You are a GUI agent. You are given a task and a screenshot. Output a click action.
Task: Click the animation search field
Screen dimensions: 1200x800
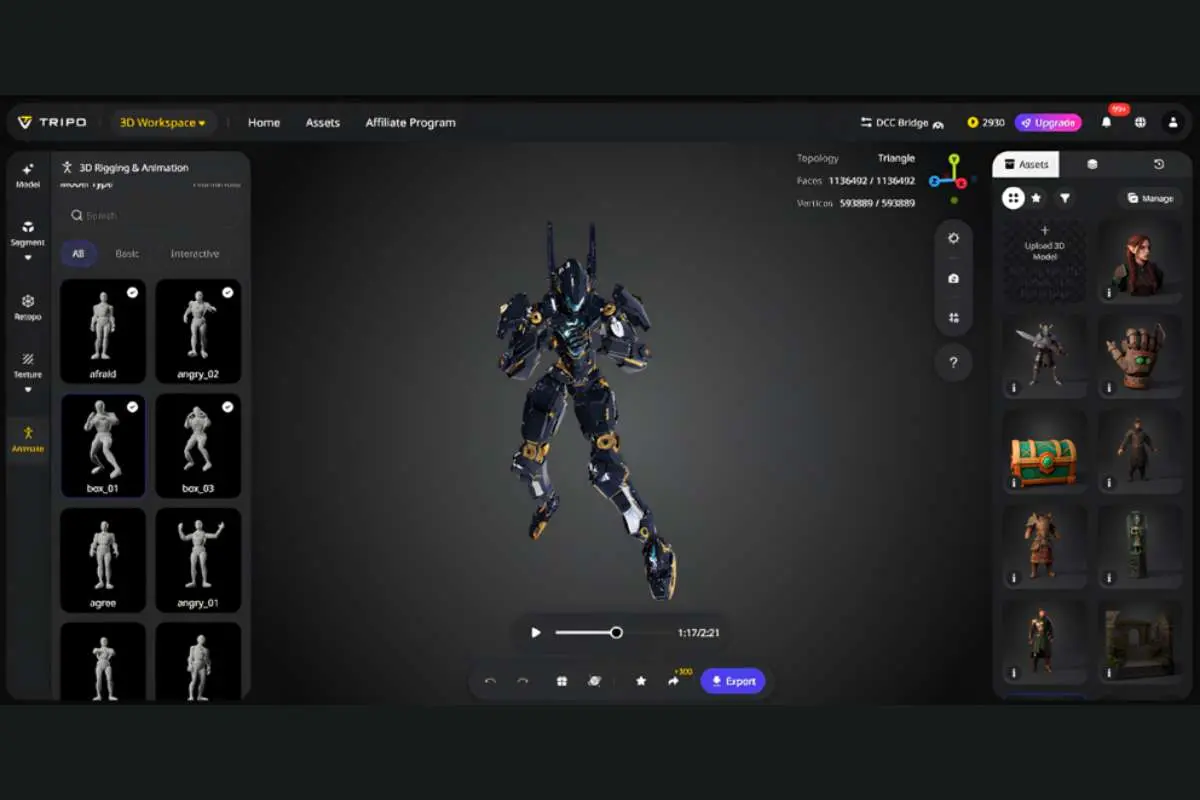pyautogui.click(x=150, y=215)
